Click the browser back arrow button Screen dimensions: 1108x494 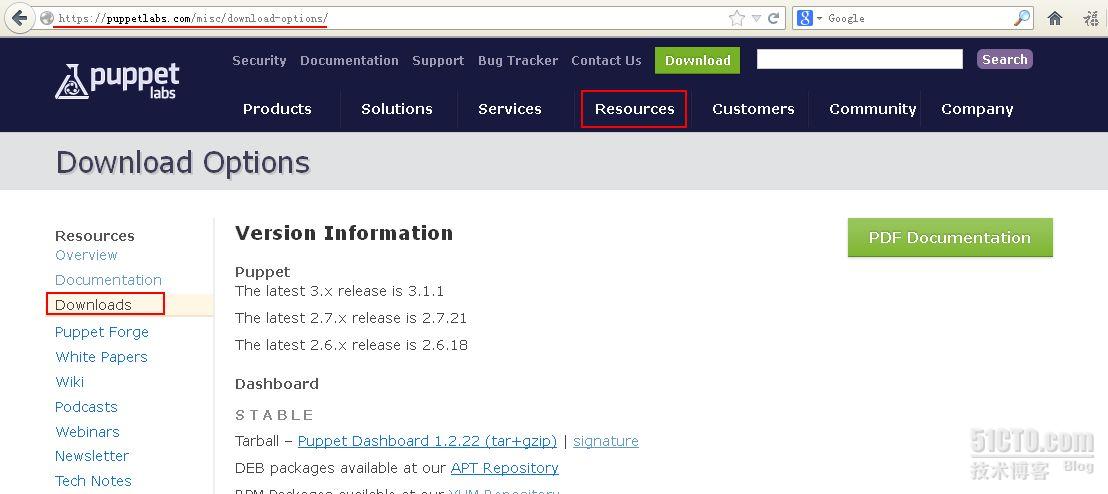tap(19, 18)
